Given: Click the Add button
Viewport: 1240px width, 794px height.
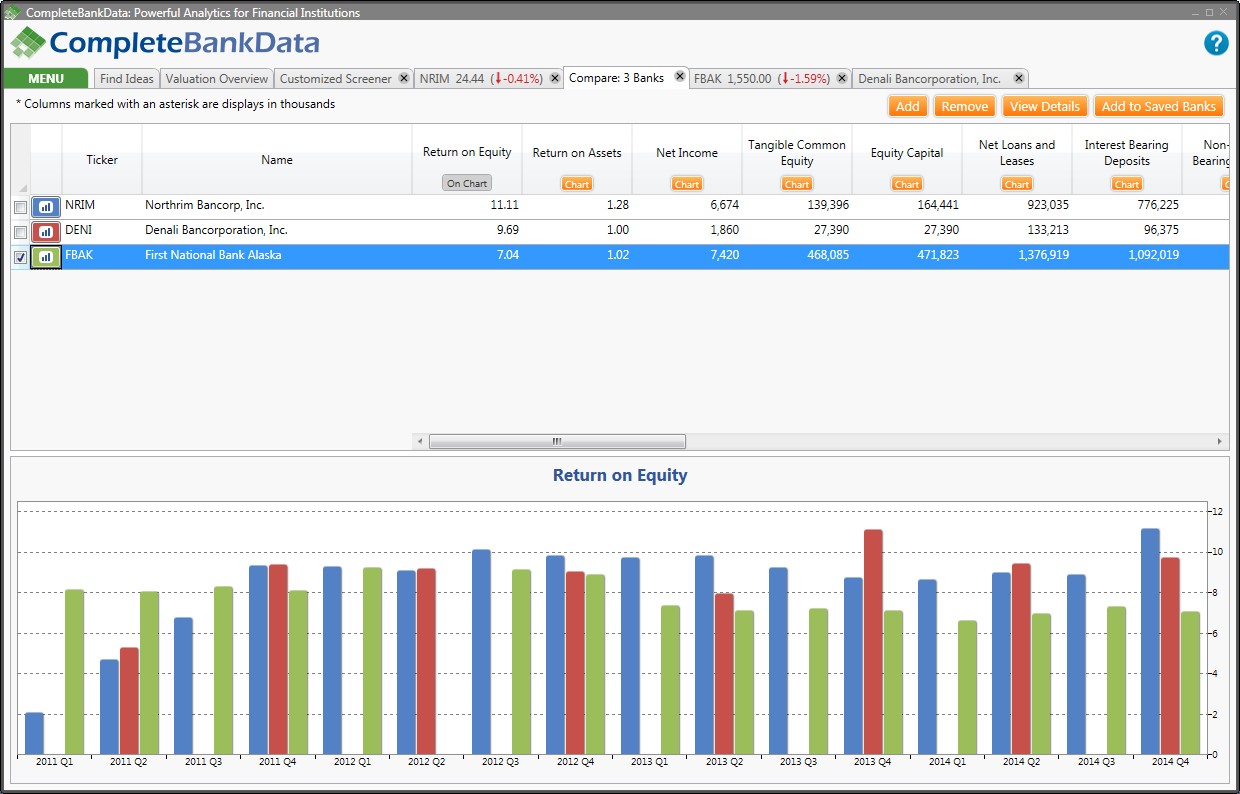Looking at the screenshot, I should coord(908,106).
